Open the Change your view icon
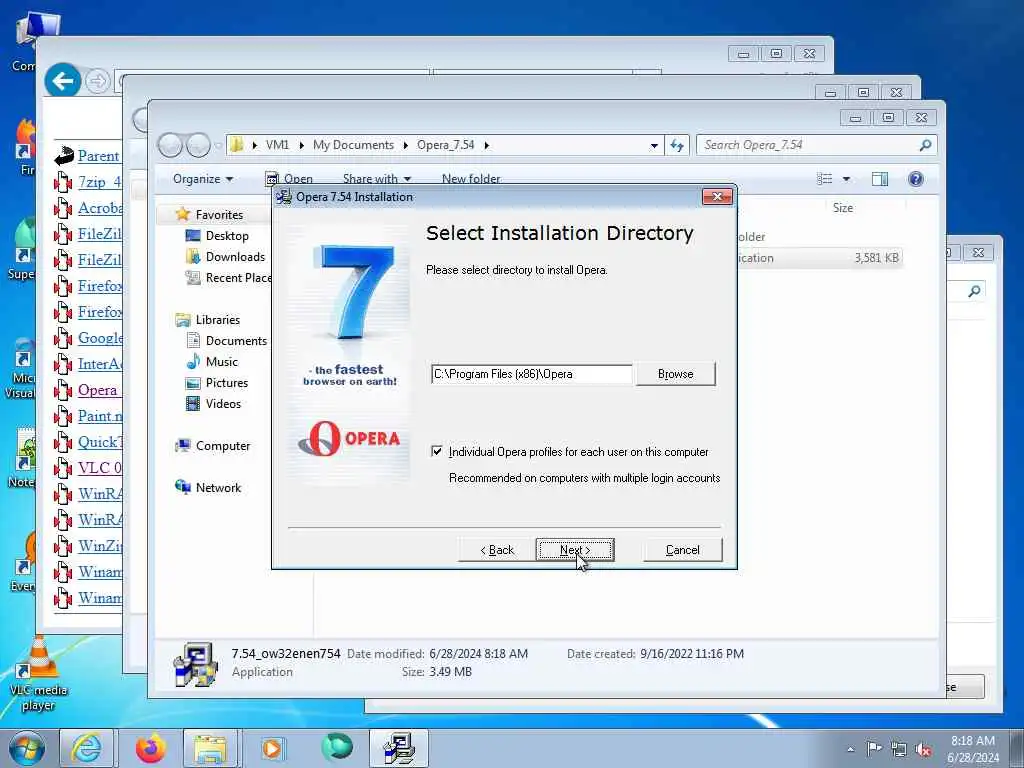 tap(825, 179)
